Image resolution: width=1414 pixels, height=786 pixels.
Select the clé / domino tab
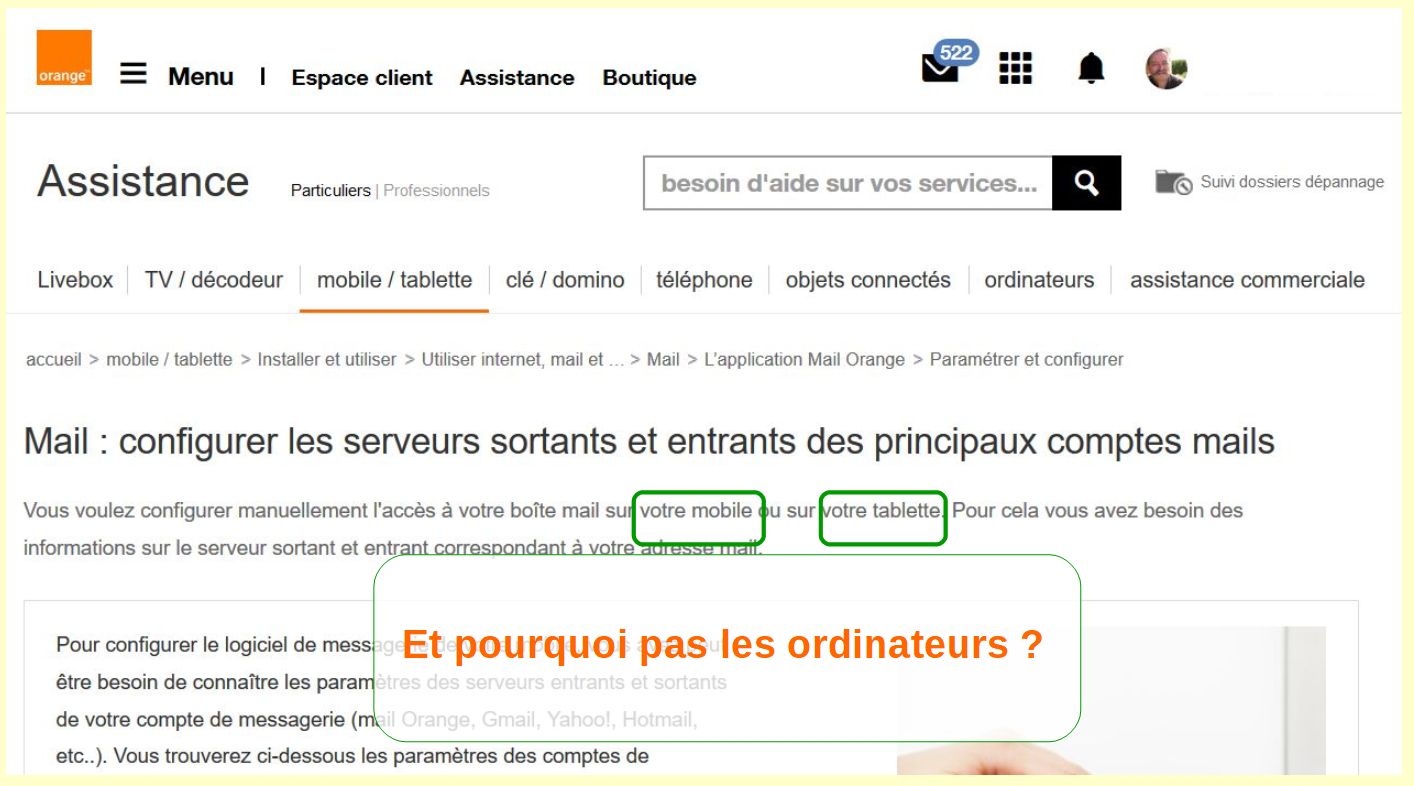tap(565, 280)
